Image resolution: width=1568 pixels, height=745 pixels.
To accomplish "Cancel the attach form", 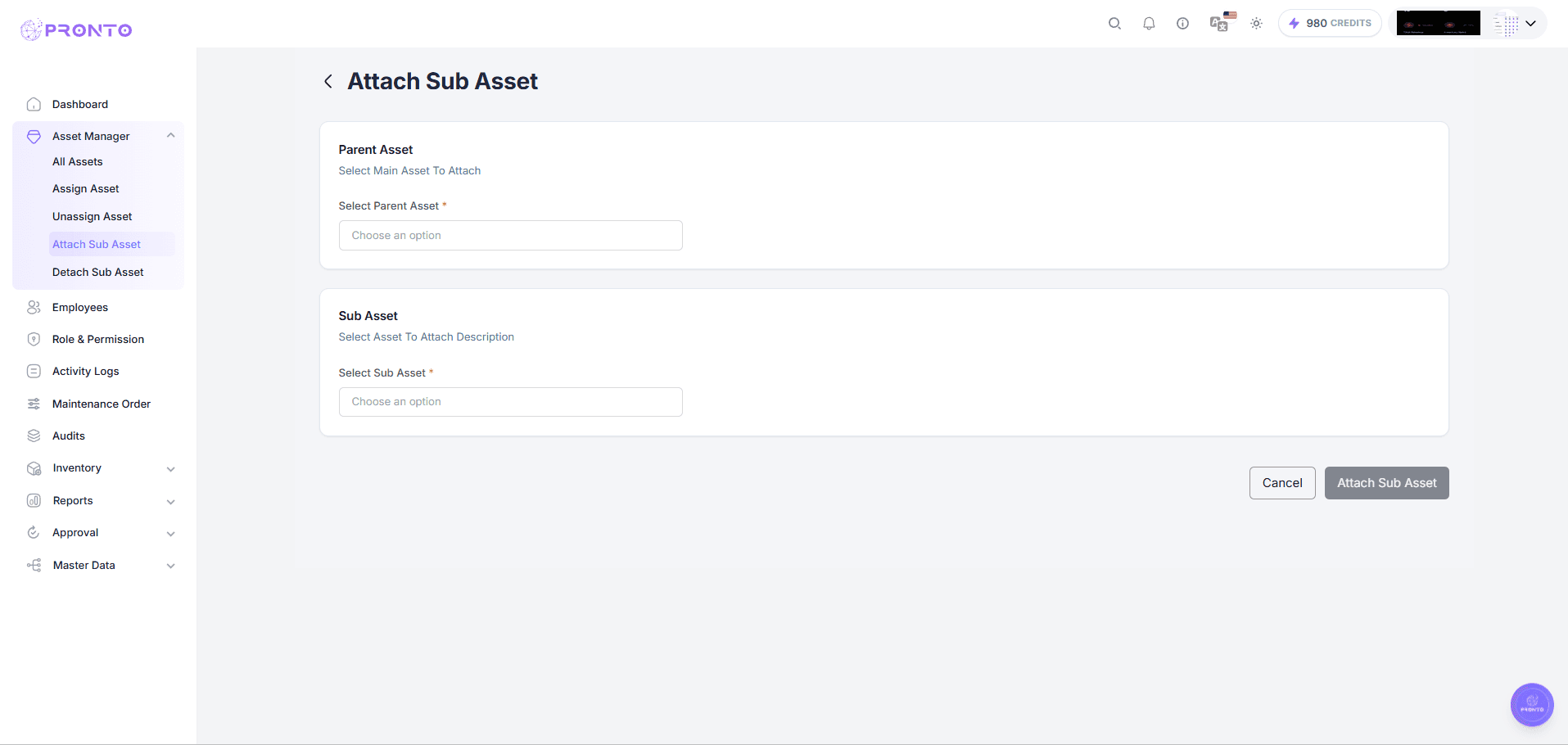I will click(x=1281, y=483).
